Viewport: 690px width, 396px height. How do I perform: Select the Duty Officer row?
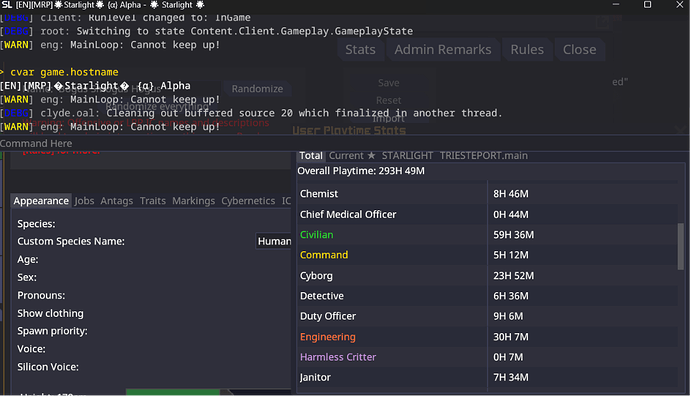click(488, 316)
